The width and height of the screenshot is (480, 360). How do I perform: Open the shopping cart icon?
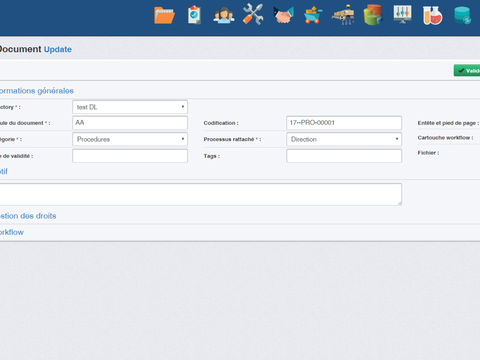coord(313,15)
